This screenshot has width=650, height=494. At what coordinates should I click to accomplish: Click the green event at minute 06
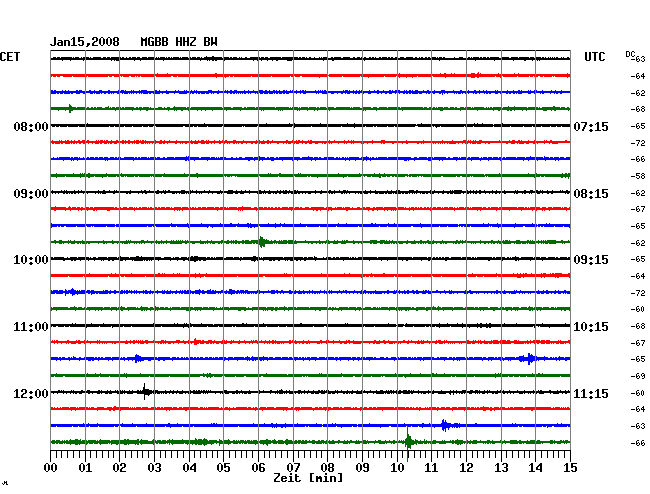pos(263,242)
